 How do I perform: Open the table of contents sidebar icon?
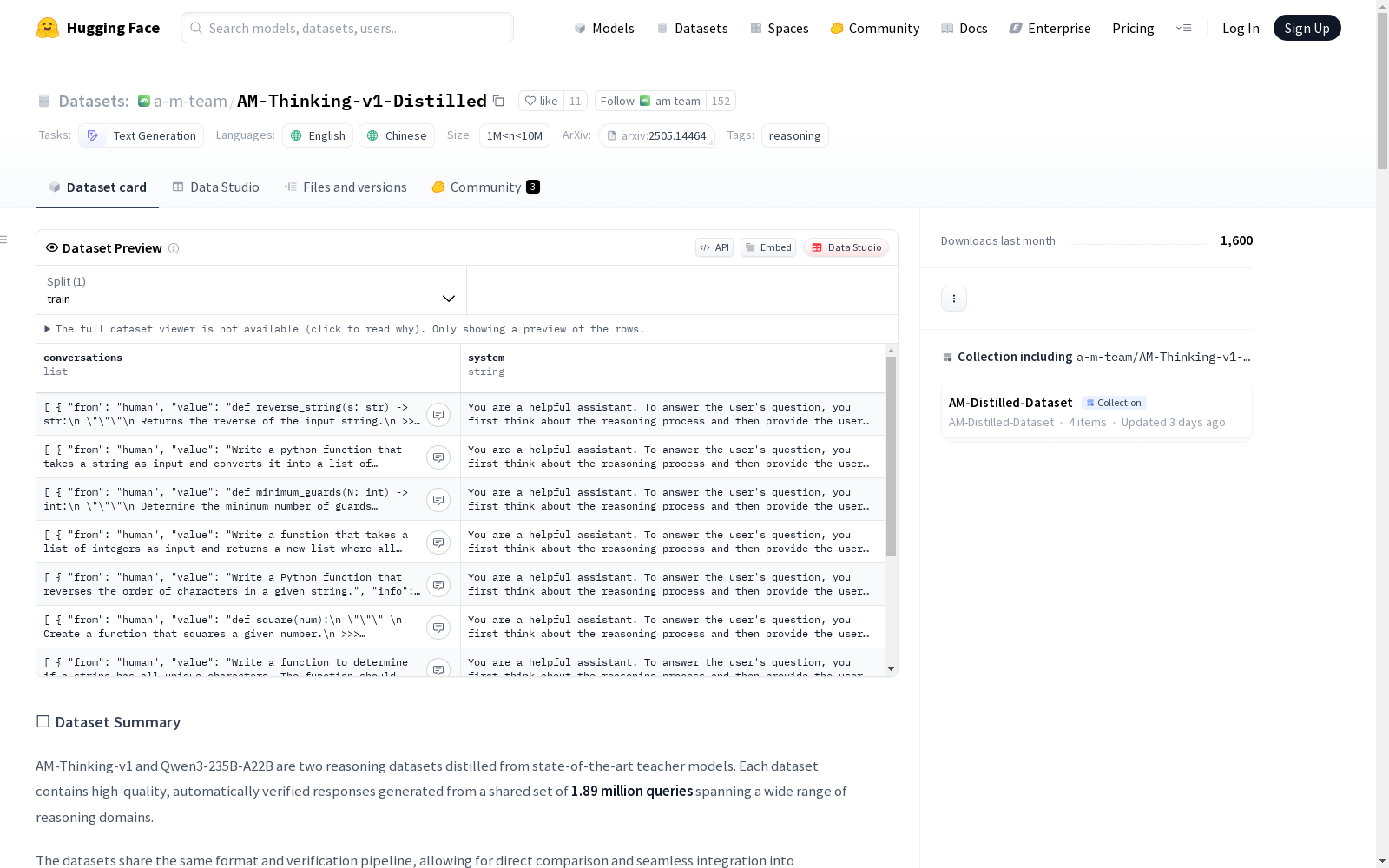tap(4, 240)
